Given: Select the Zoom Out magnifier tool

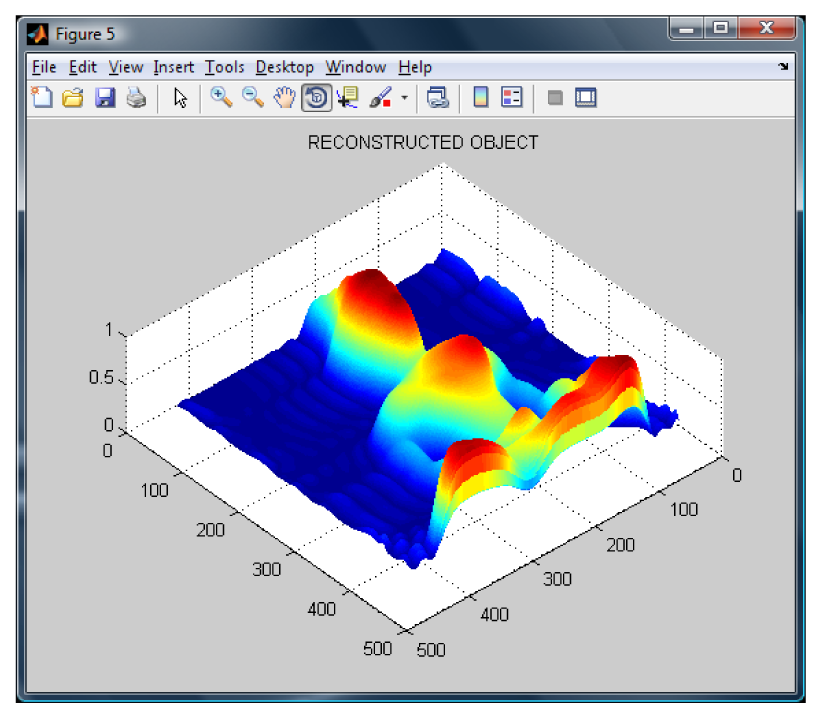Looking at the screenshot, I should [x=253, y=98].
